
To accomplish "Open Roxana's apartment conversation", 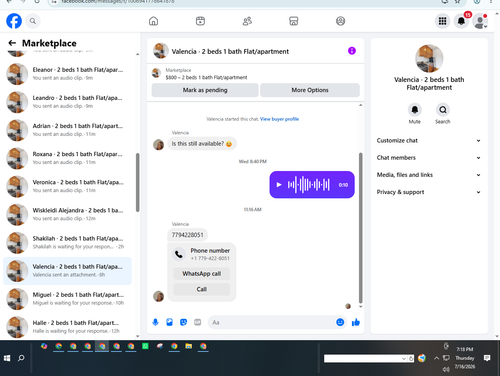I will point(67,158).
